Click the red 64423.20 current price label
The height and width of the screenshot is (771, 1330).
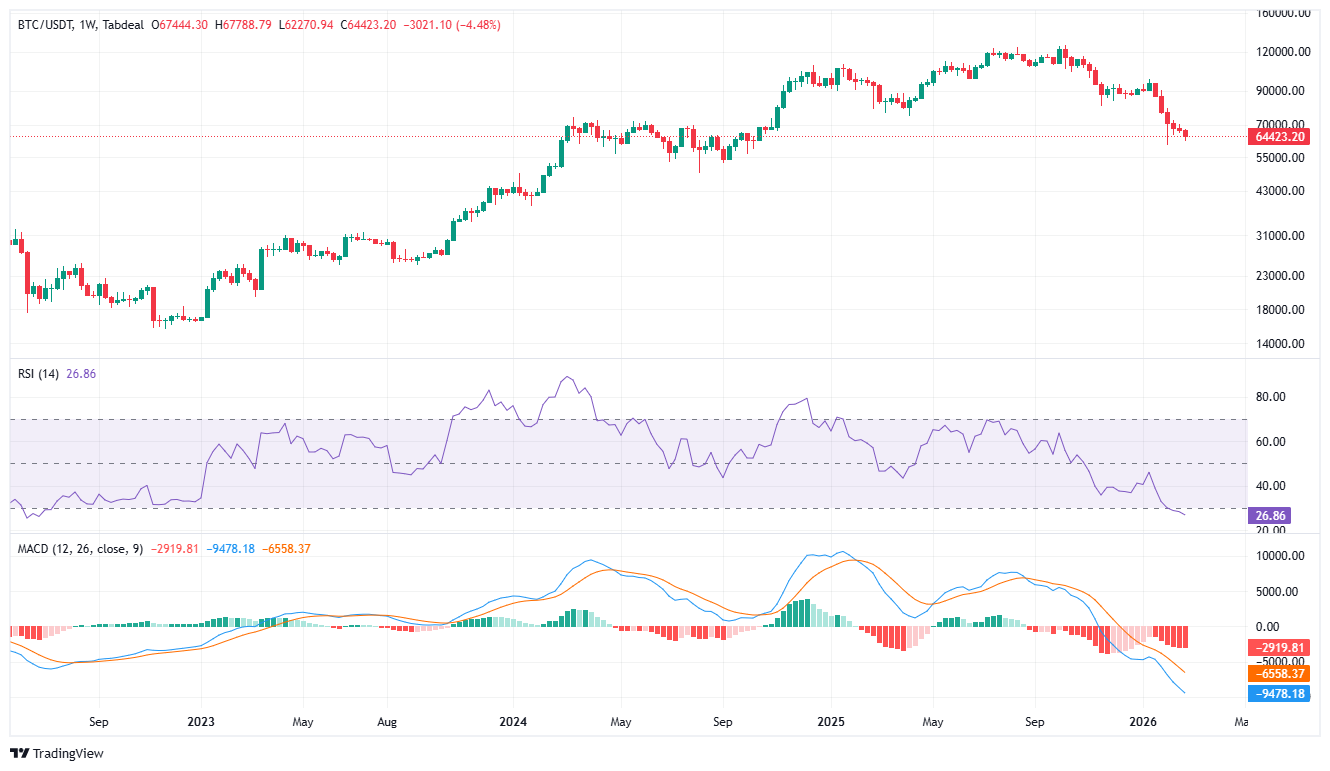[1279, 136]
